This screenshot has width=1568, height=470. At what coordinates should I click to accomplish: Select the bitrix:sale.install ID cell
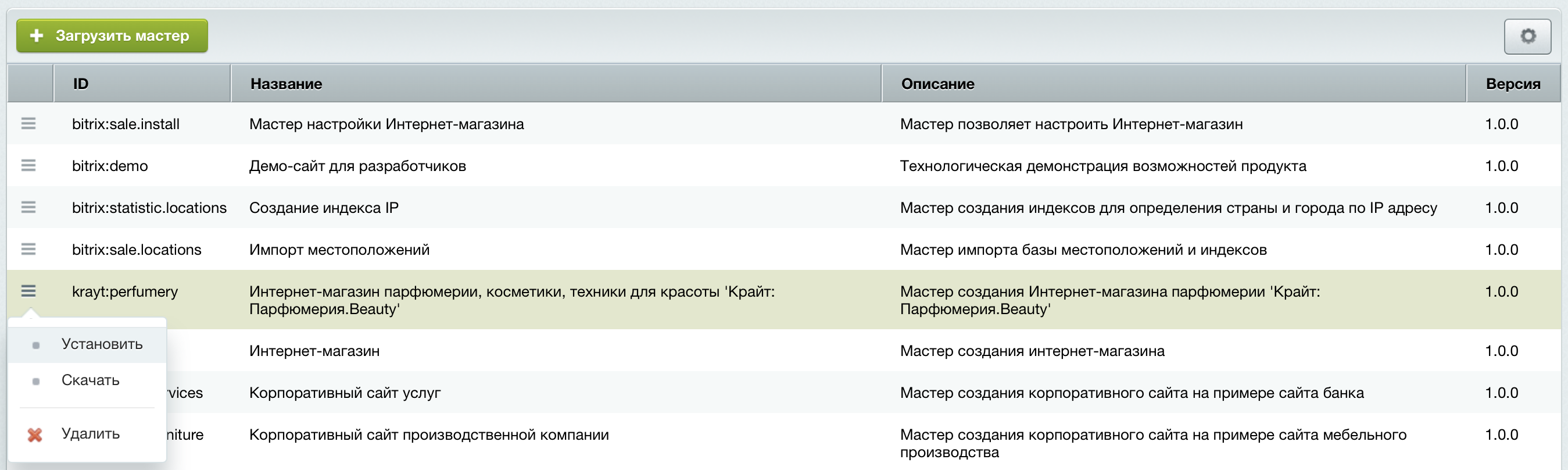tap(126, 124)
